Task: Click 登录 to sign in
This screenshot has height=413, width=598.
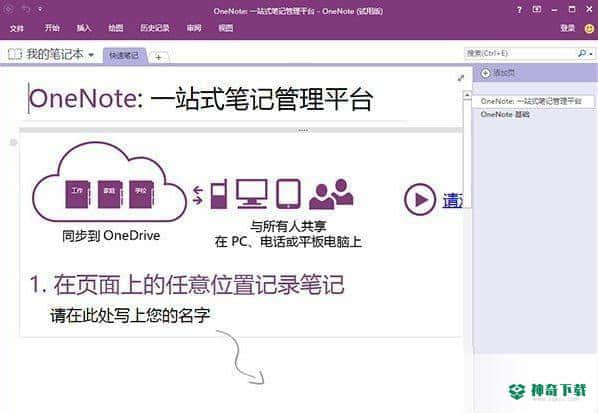Action: pyautogui.click(x=567, y=28)
